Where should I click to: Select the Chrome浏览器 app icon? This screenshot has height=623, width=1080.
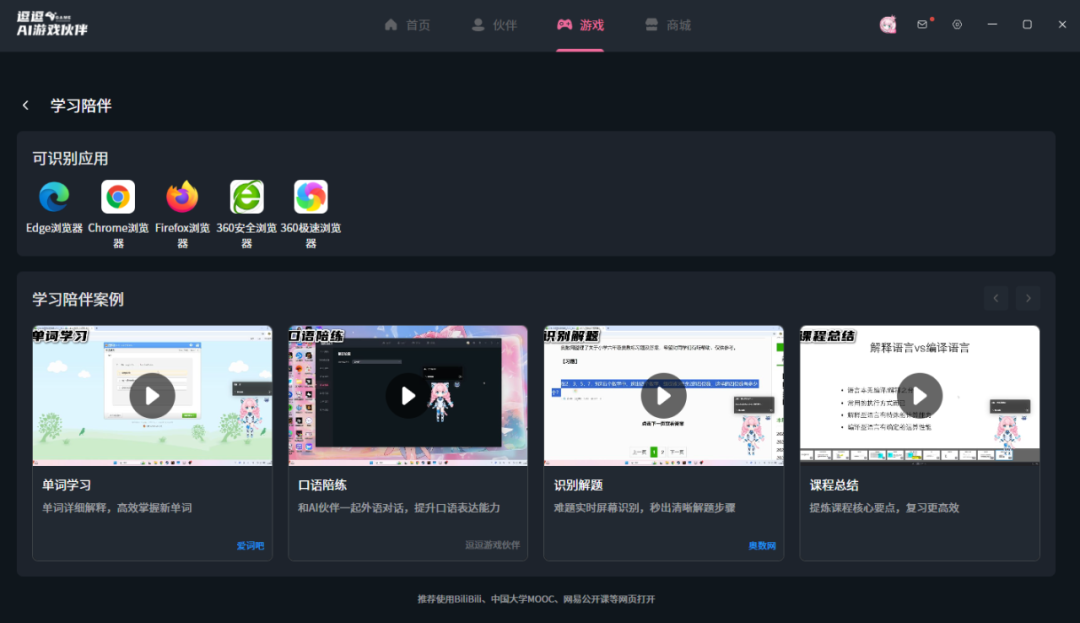[117, 197]
